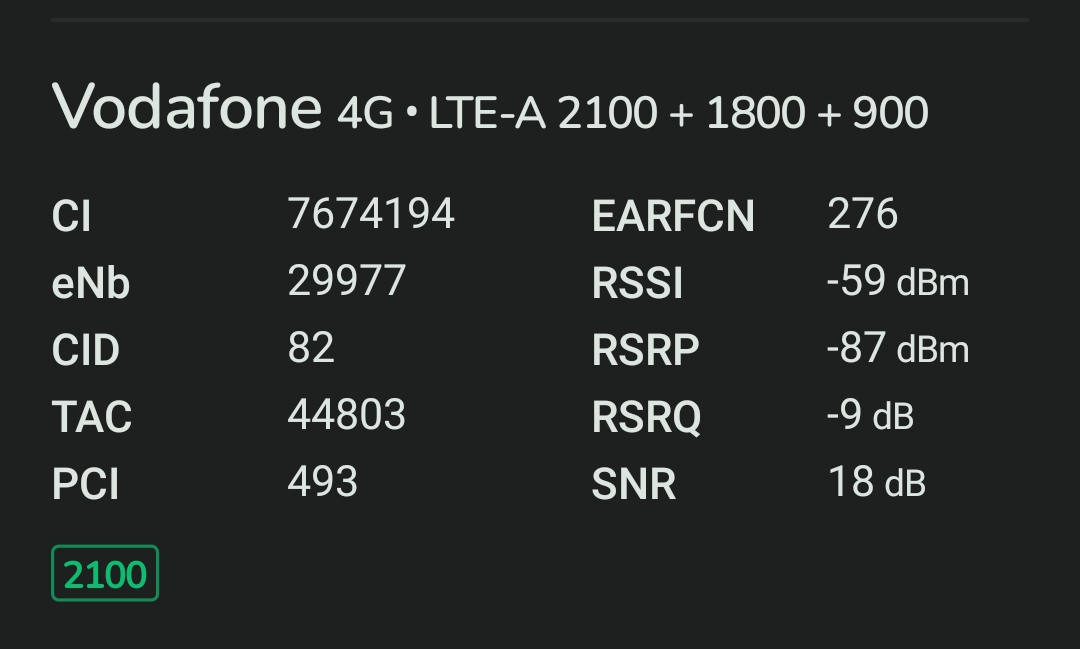Click the TAC label
Image resolution: width=1080 pixels, height=649 pixels.
pyautogui.click(x=92, y=417)
